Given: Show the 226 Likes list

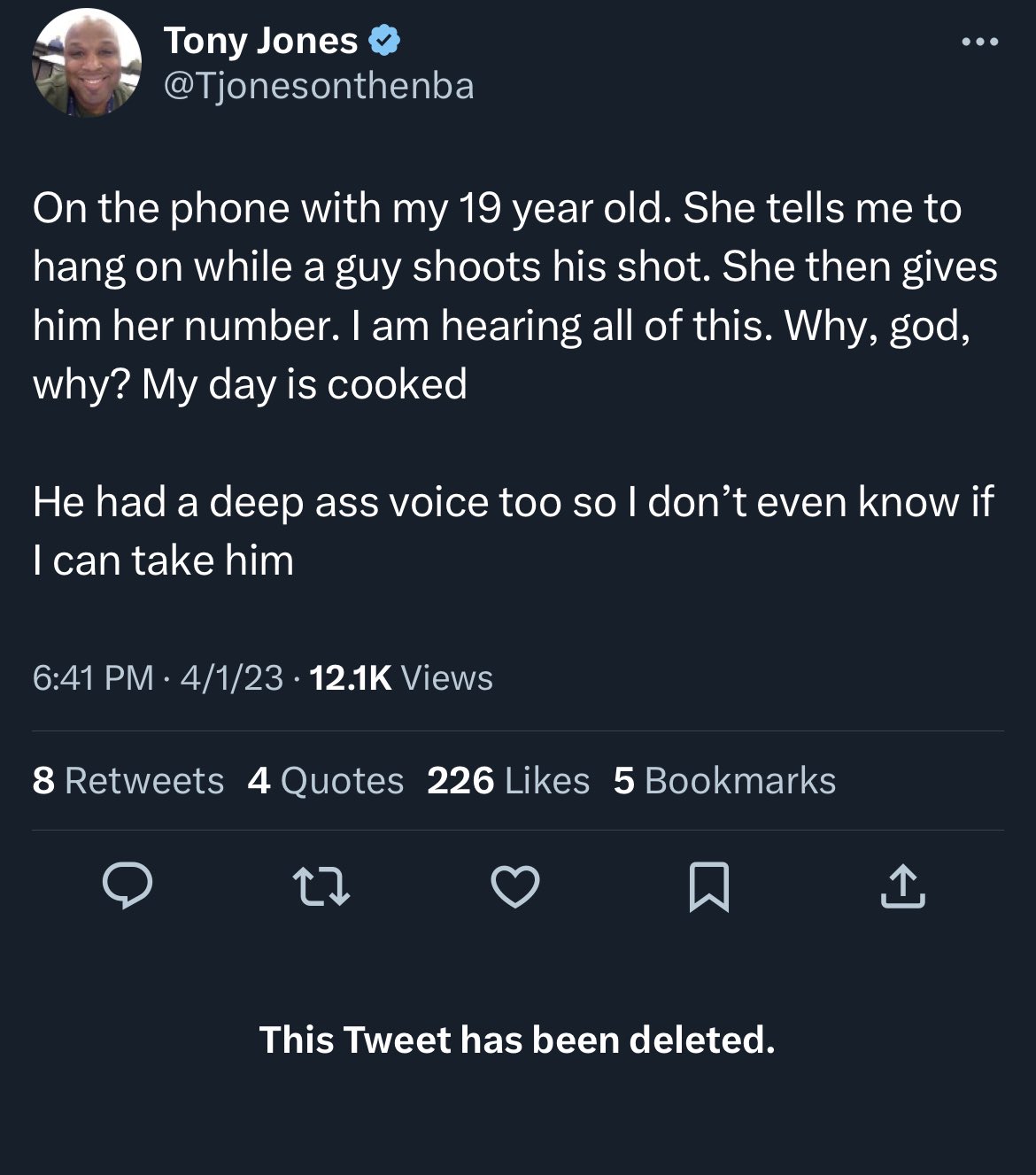Looking at the screenshot, I should 508,781.
